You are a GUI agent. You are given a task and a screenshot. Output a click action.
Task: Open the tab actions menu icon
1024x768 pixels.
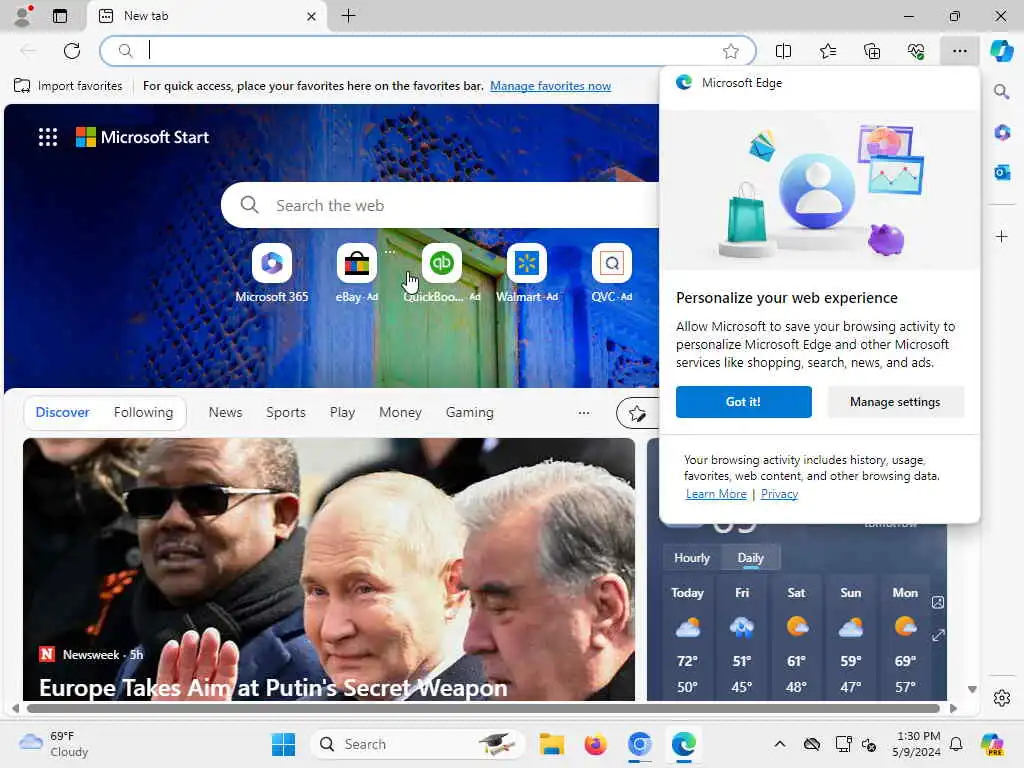click(60, 16)
